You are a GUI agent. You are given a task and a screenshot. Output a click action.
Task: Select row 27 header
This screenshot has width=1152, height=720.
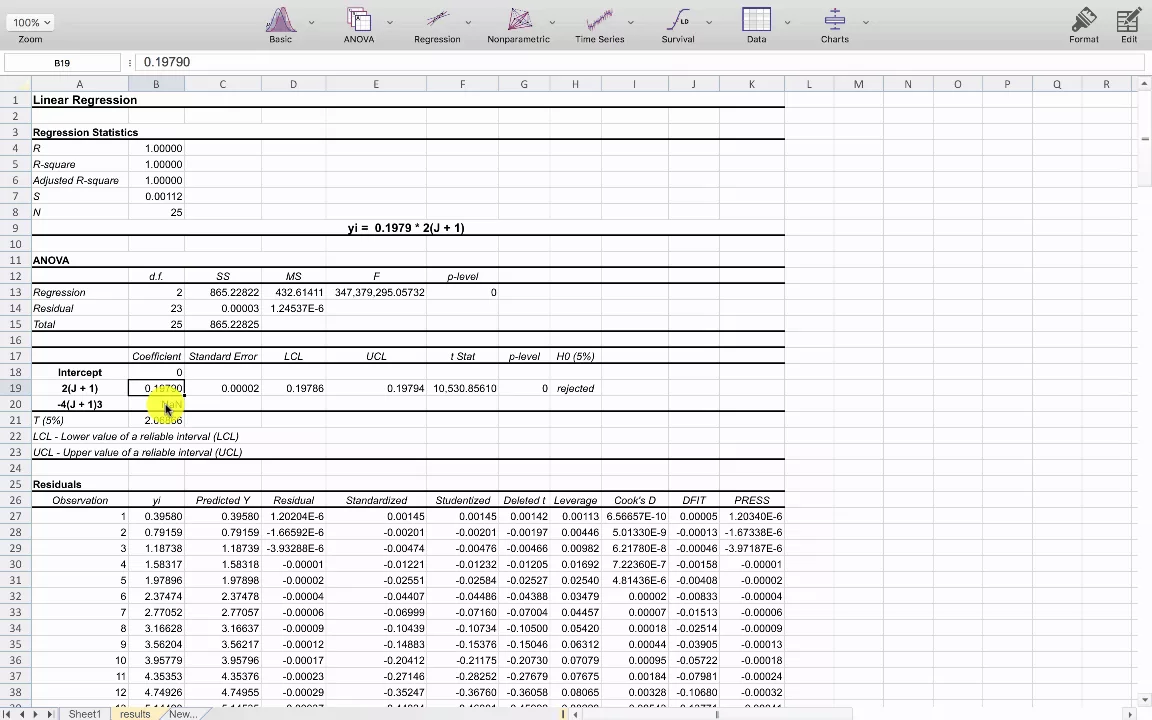[15, 516]
